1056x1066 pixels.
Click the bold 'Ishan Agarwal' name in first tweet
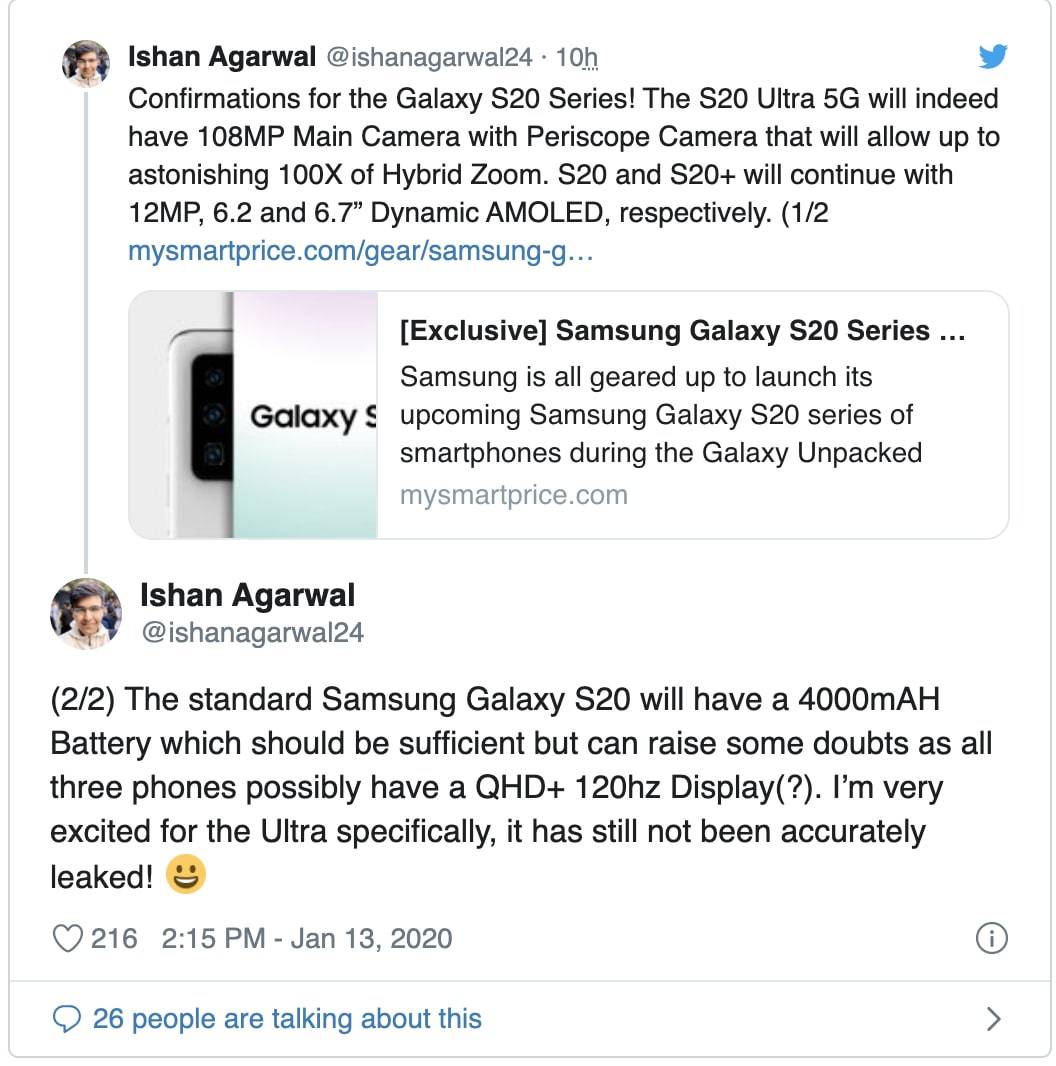(222, 56)
